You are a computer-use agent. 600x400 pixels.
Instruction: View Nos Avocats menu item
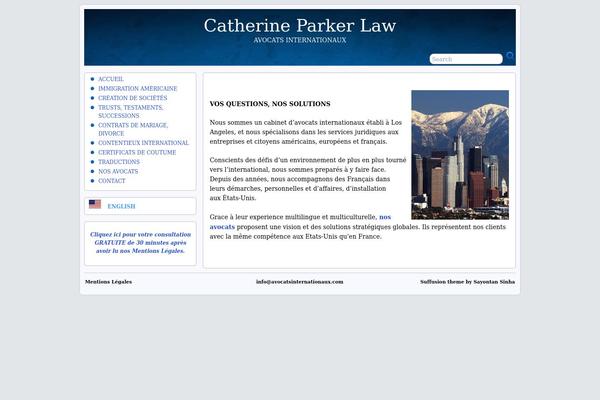(x=118, y=171)
